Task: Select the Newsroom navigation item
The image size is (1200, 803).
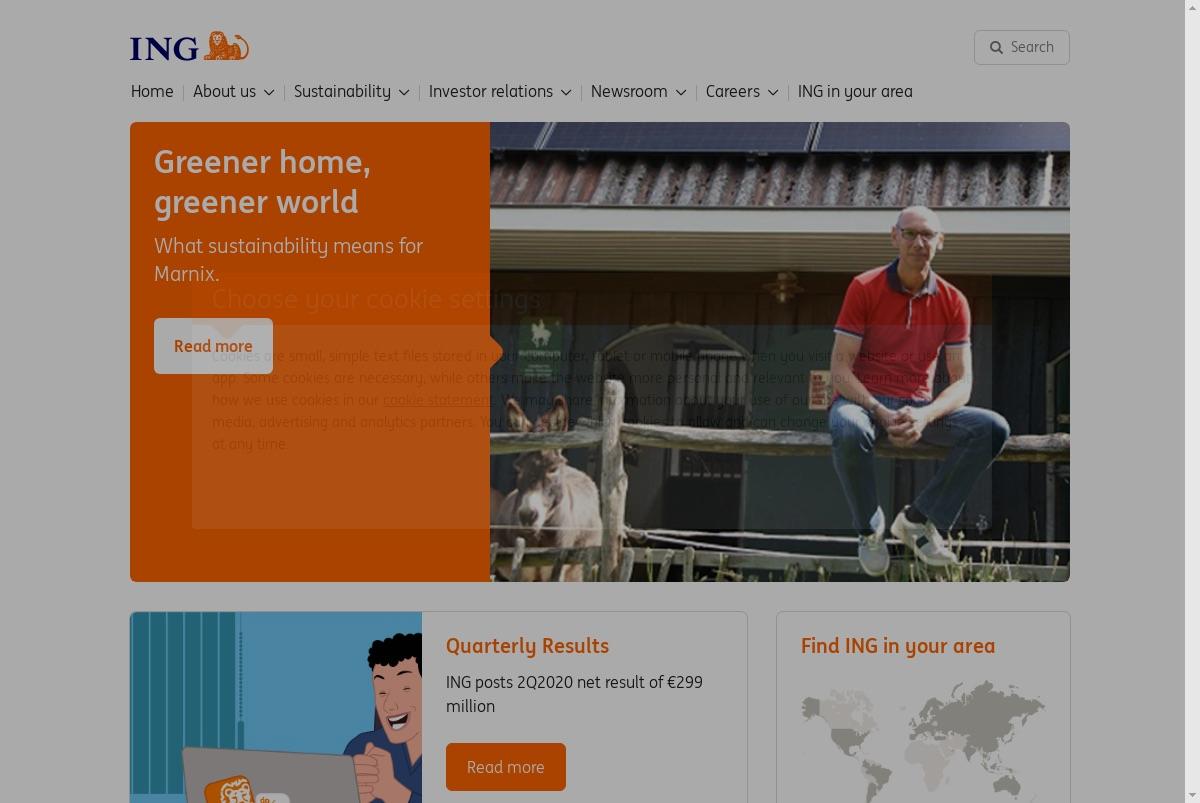Action: click(x=629, y=91)
